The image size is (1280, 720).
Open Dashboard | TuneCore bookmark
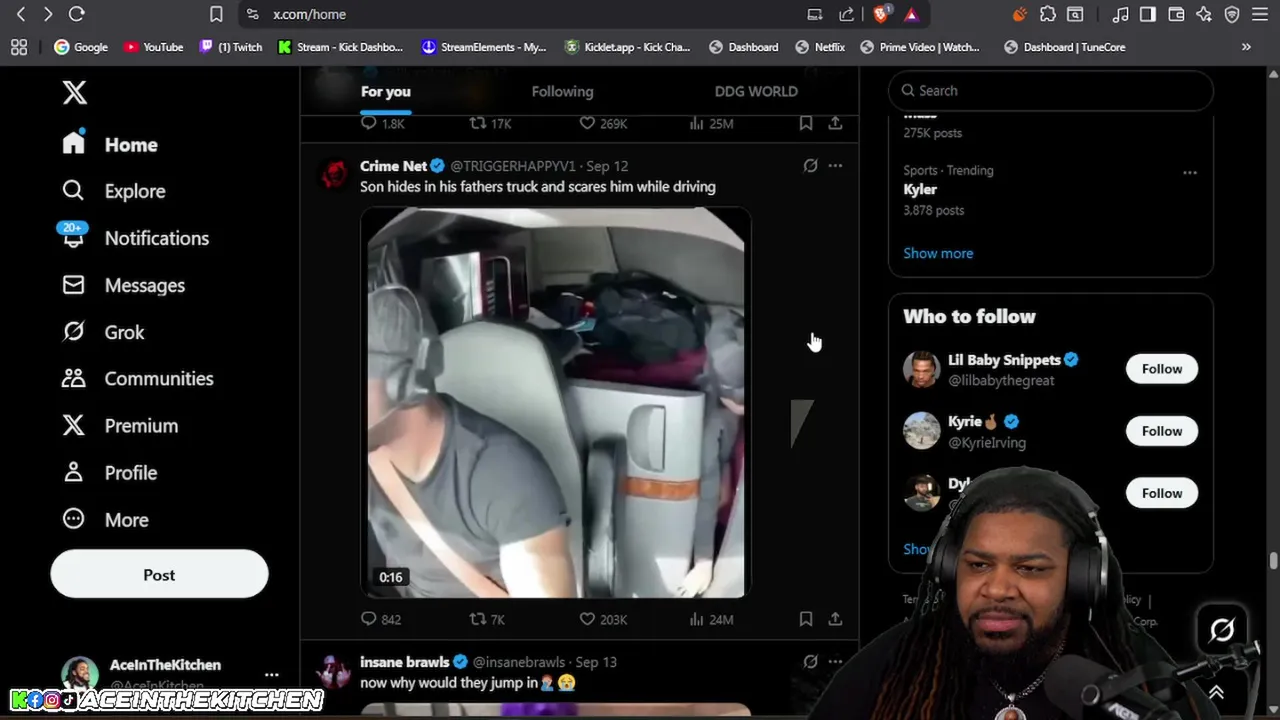(1065, 47)
